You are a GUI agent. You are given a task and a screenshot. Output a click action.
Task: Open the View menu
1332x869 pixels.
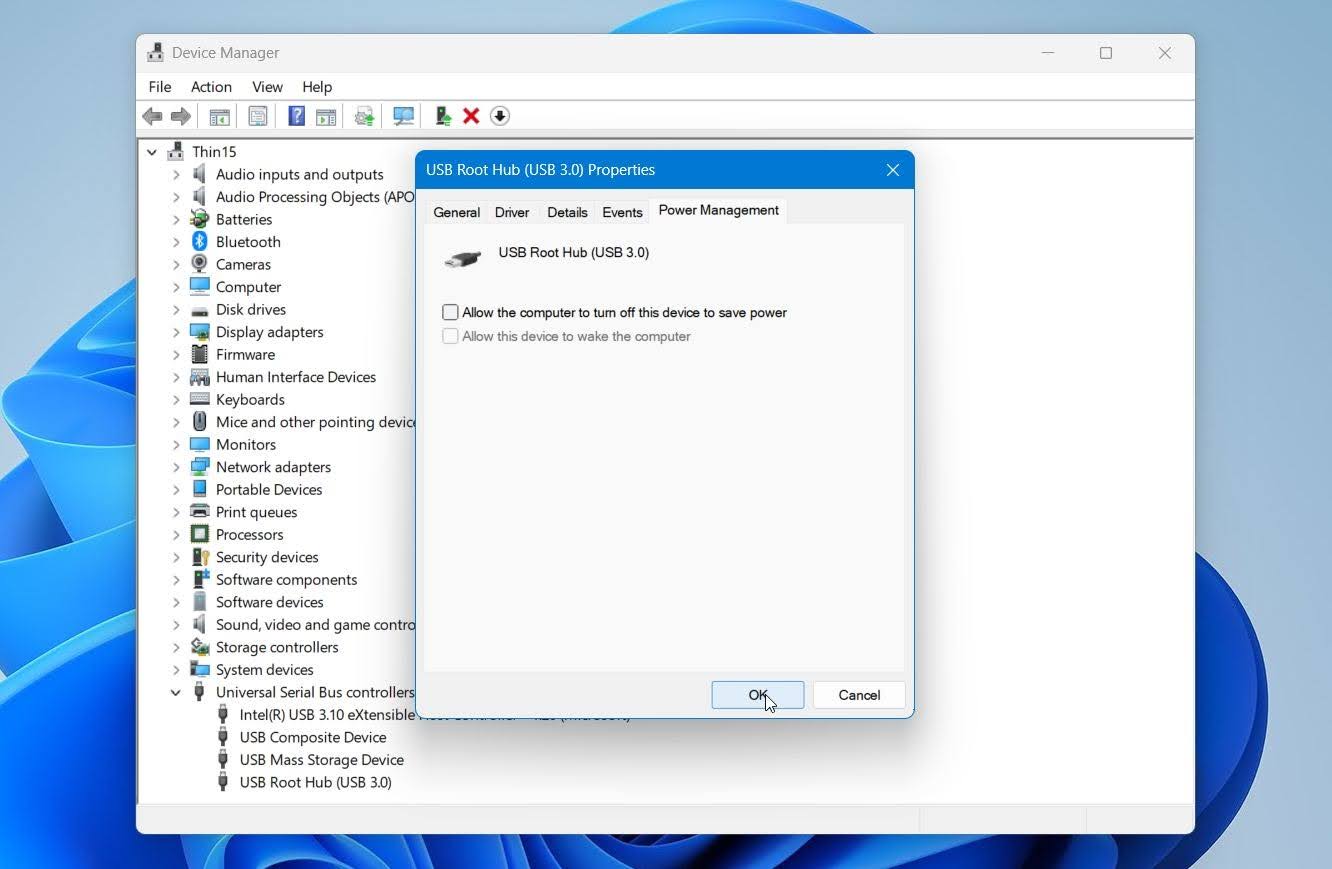[x=267, y=87]
